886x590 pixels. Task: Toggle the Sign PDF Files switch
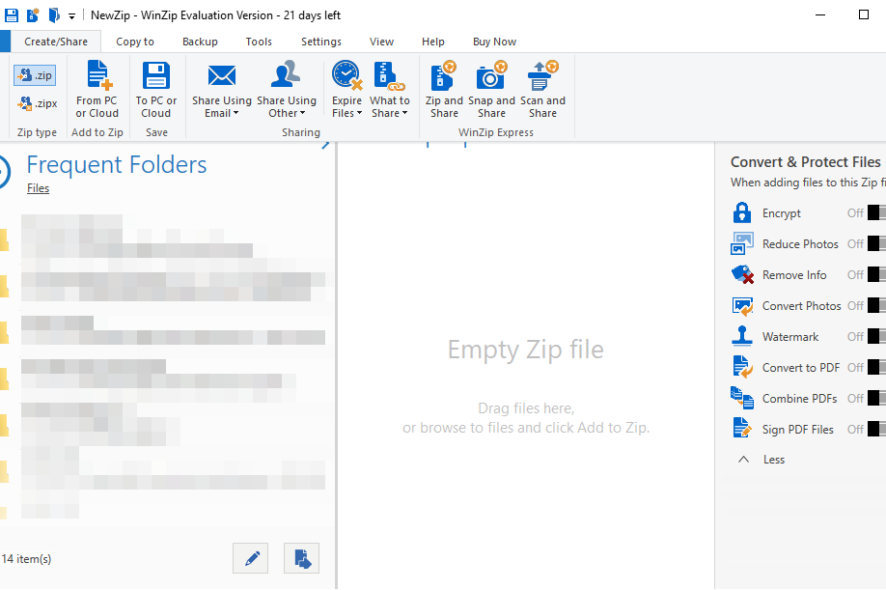(877, 429)
